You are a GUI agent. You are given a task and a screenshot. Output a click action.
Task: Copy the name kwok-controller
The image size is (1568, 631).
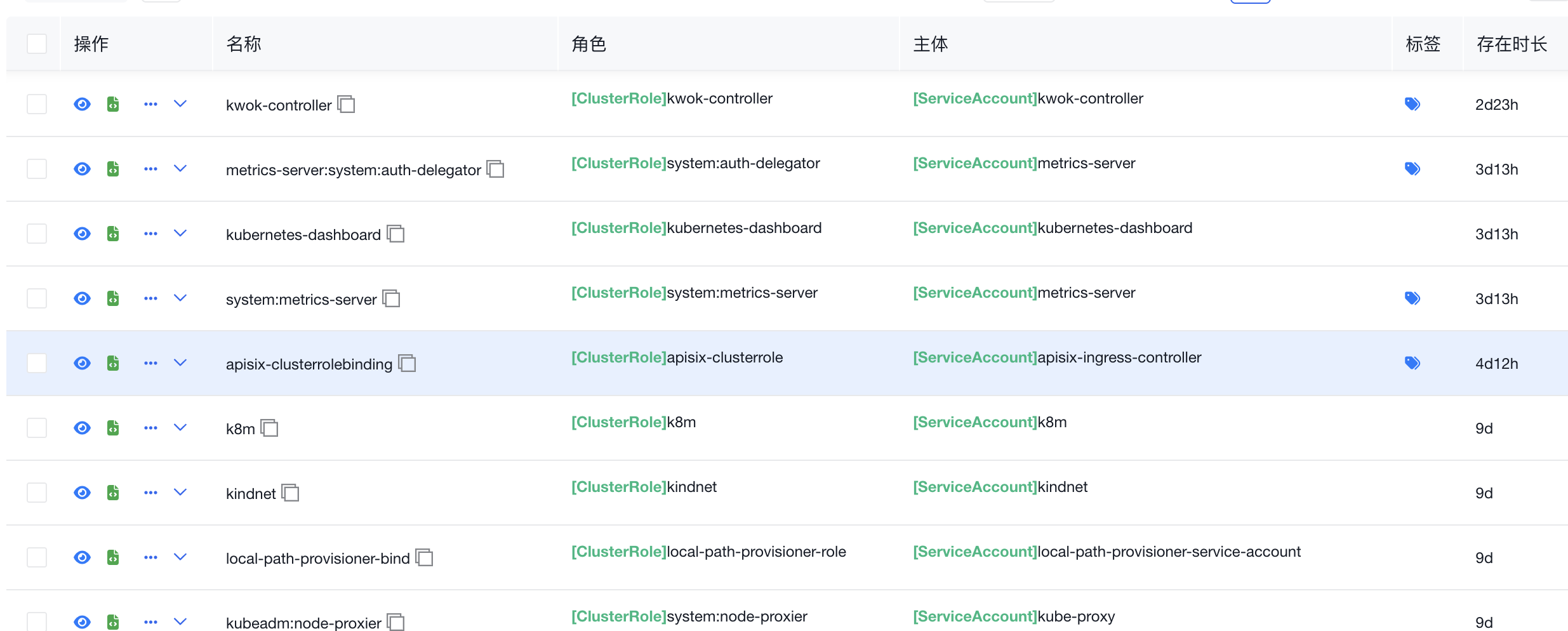pos(346,104)
